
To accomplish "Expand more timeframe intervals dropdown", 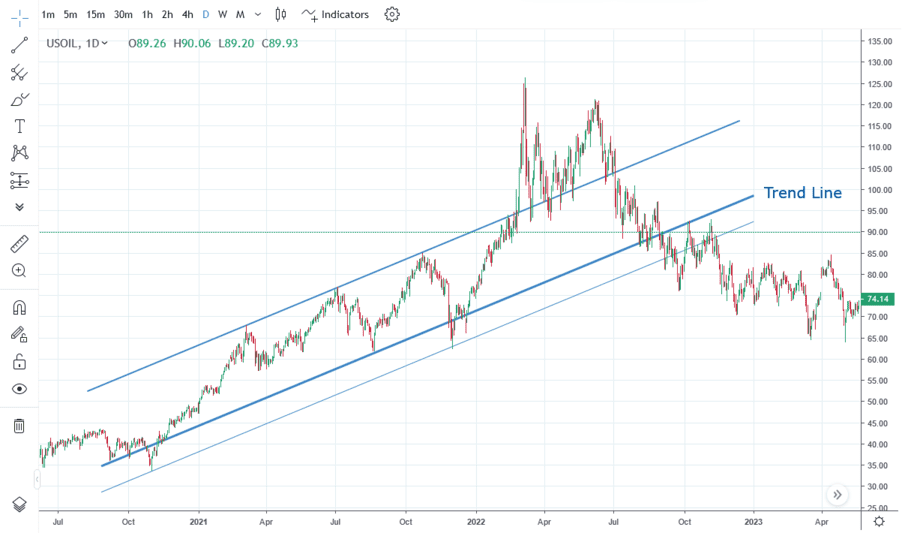I will tap(259, 15).
